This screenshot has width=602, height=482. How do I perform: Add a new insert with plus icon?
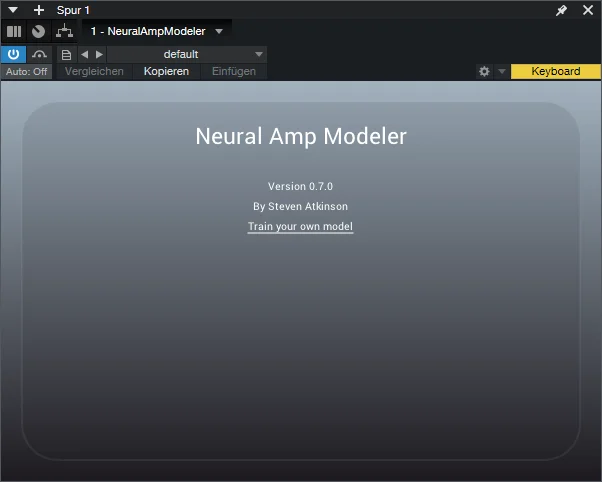tap(39, 10)
